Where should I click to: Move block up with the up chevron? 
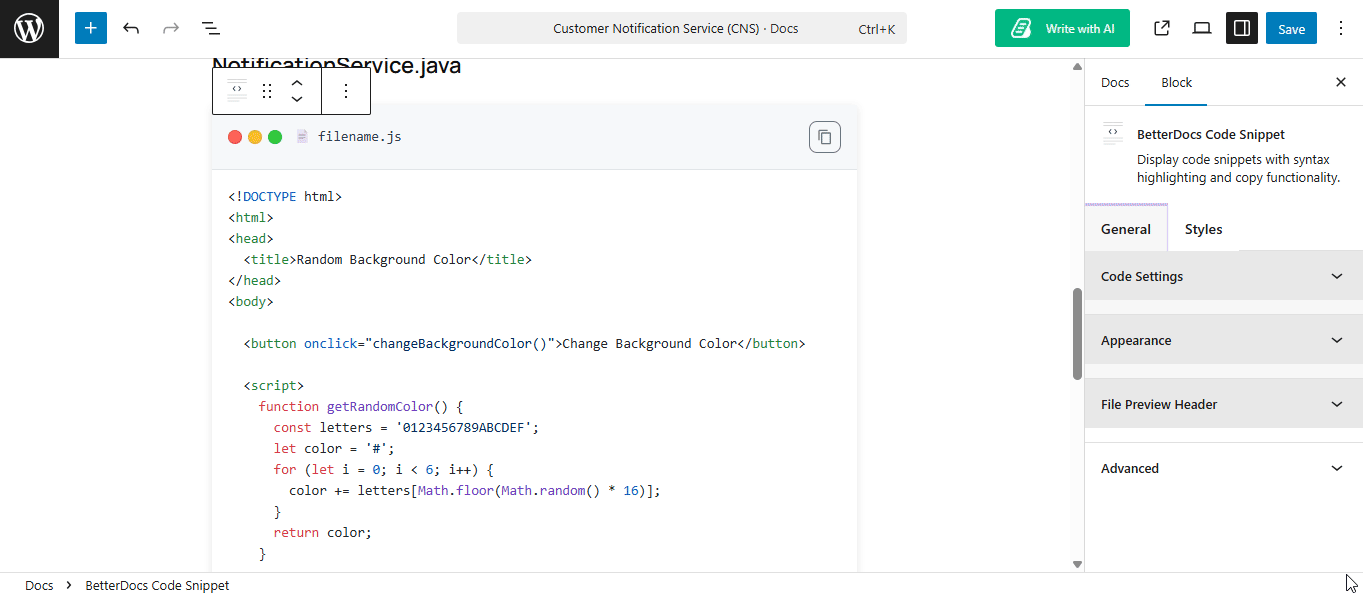click(297, 82)
